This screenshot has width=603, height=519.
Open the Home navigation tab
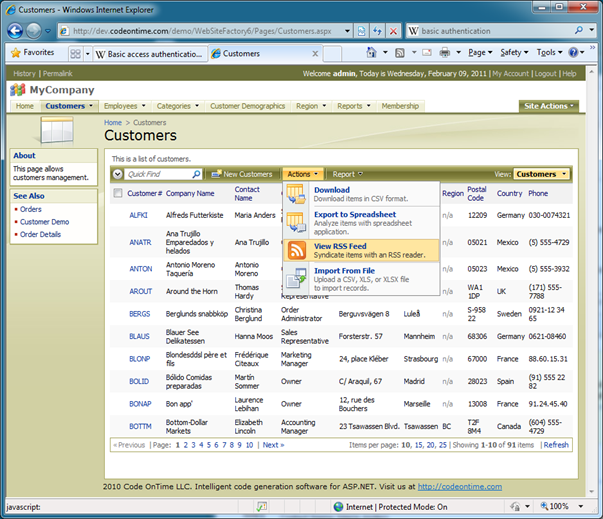[25, 106]
